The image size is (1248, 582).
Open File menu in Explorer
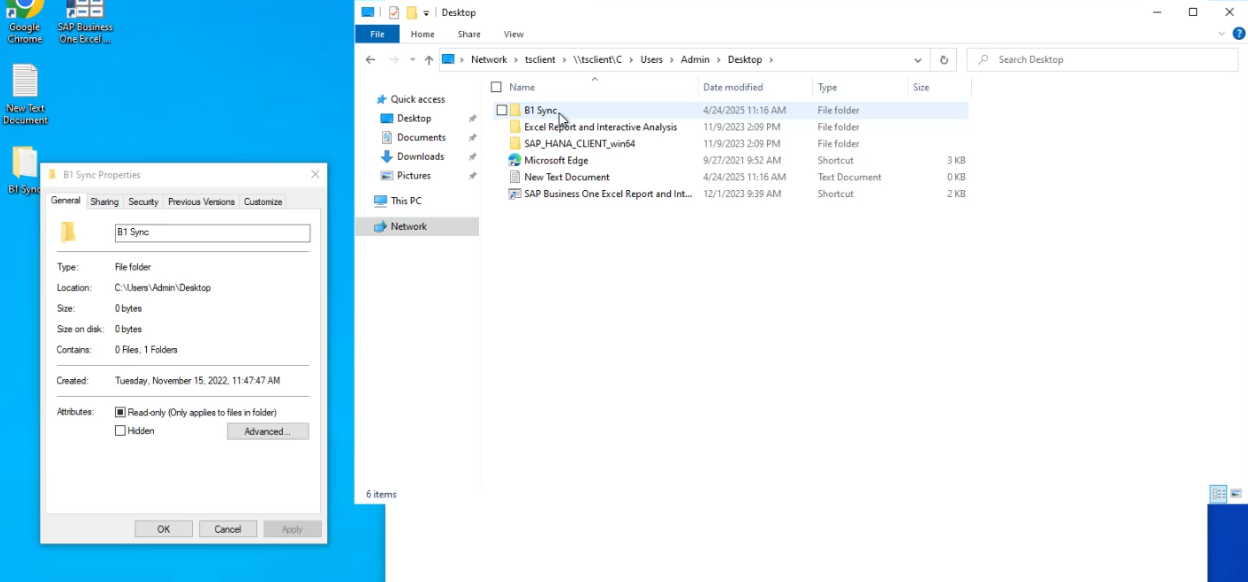point(377,34)
